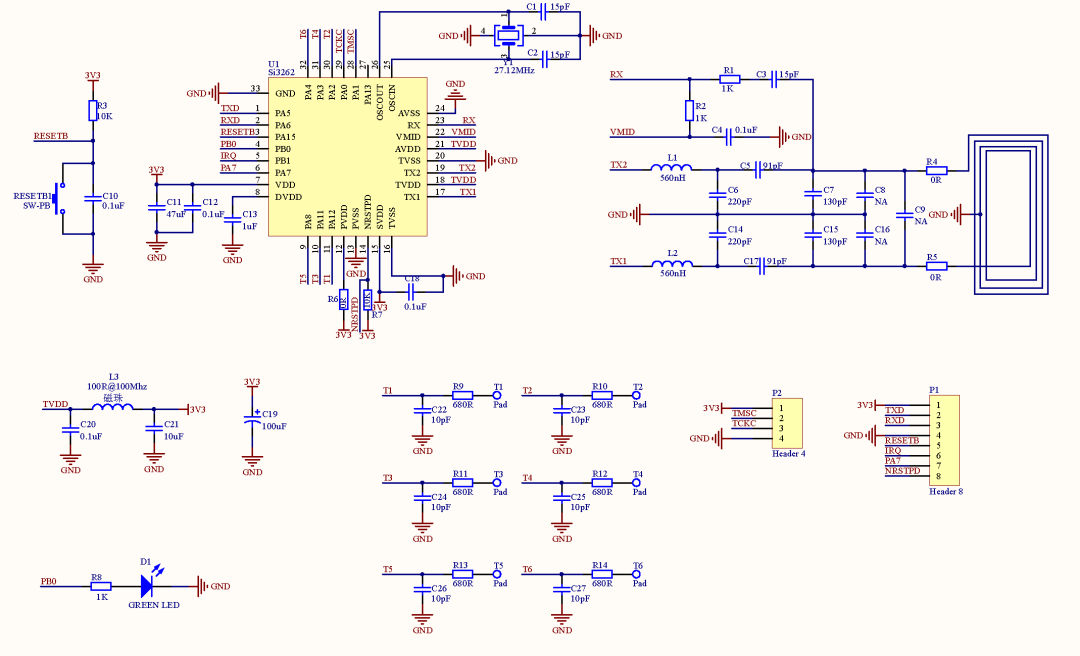Click the T1 Pad test point circle
This screenshot has width=1080, height=656.
pyautogui.click(x=497, y=396)
